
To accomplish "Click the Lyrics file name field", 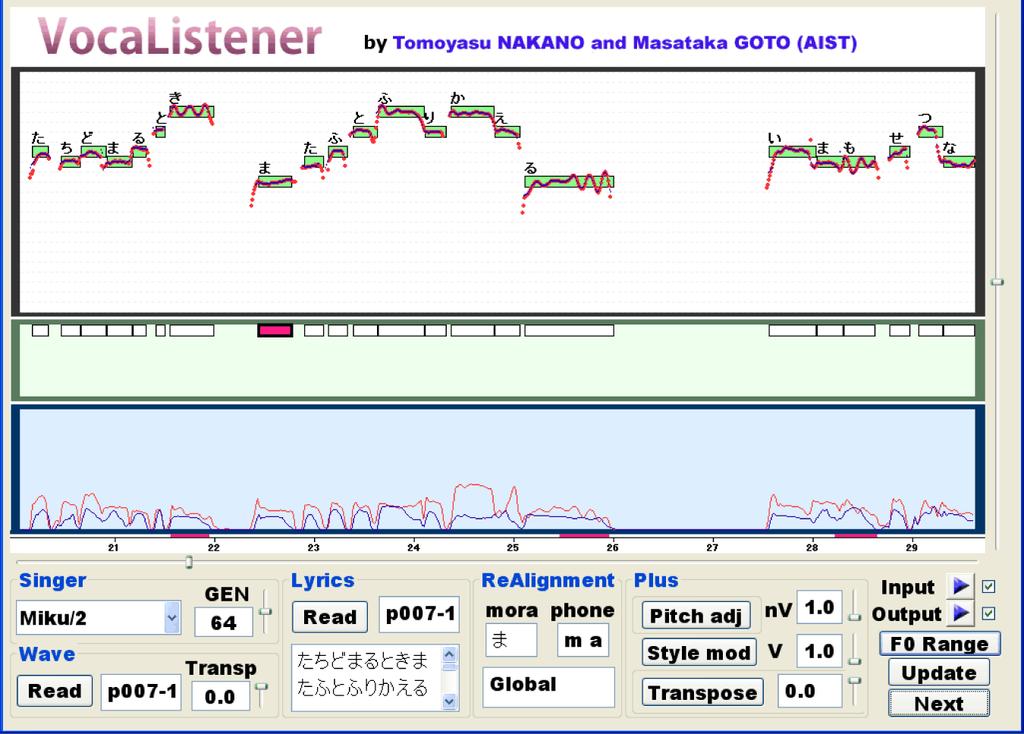I will coord(419,614).
